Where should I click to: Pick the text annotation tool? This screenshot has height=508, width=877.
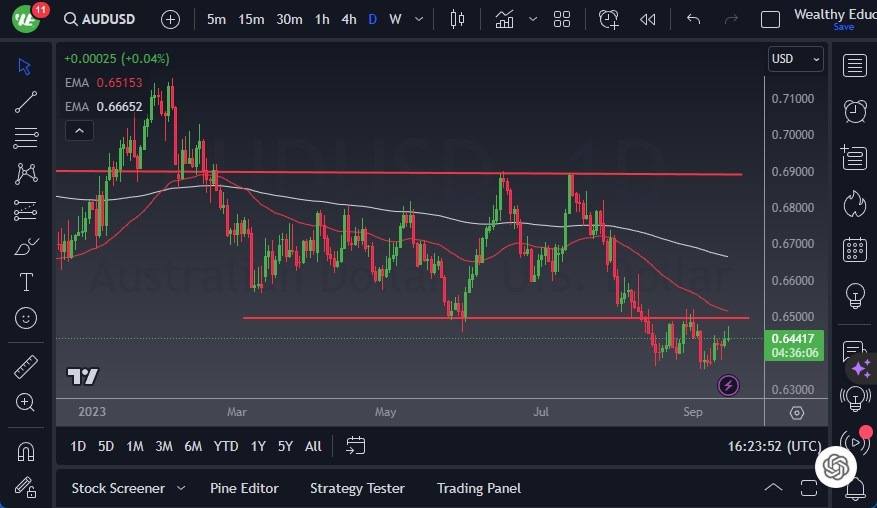click(x=26, y=282)
